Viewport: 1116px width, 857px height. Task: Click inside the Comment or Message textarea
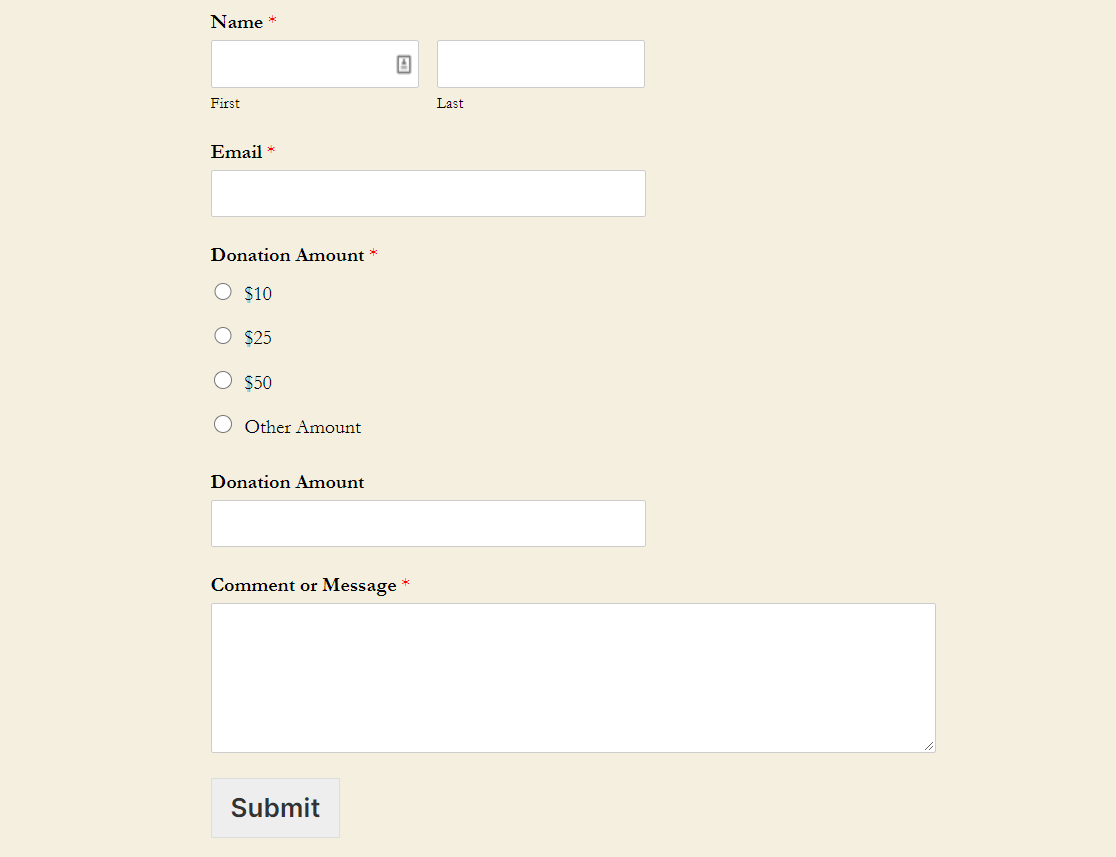pos(573,677)
